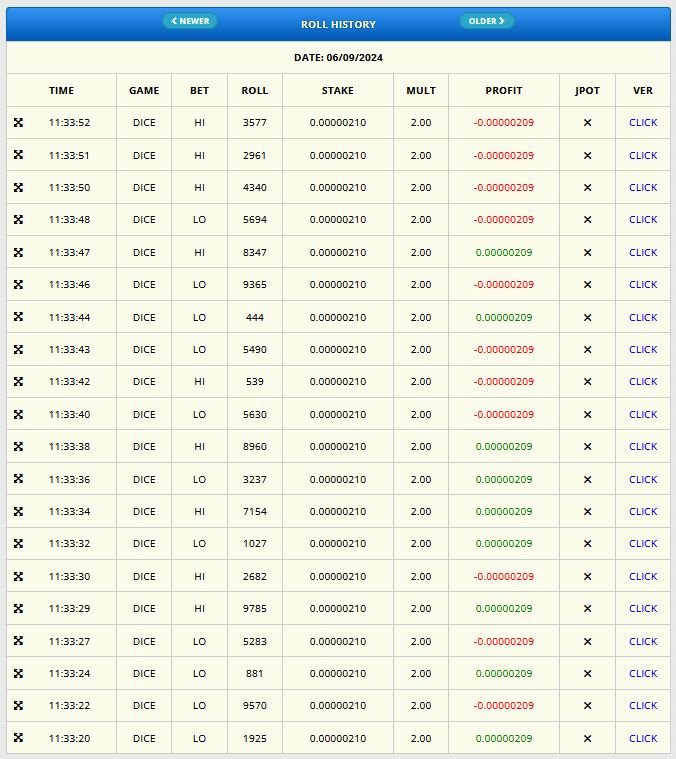Click the jackpot X mark for roll 3577
676x759 pixels.
click(x=587, y=123)
